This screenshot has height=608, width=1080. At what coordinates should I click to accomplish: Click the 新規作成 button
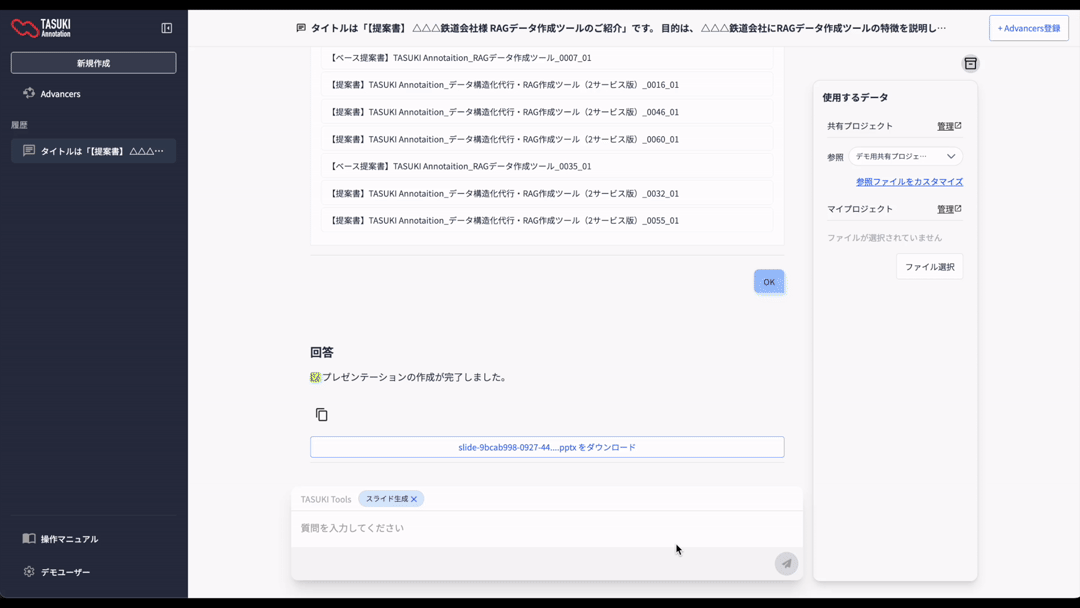93,63
